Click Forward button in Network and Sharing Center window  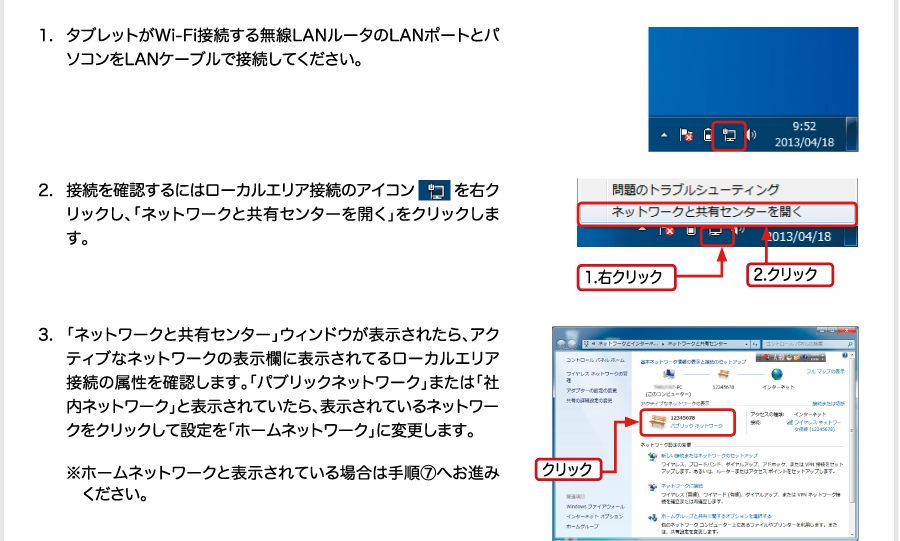coord(572,344)
